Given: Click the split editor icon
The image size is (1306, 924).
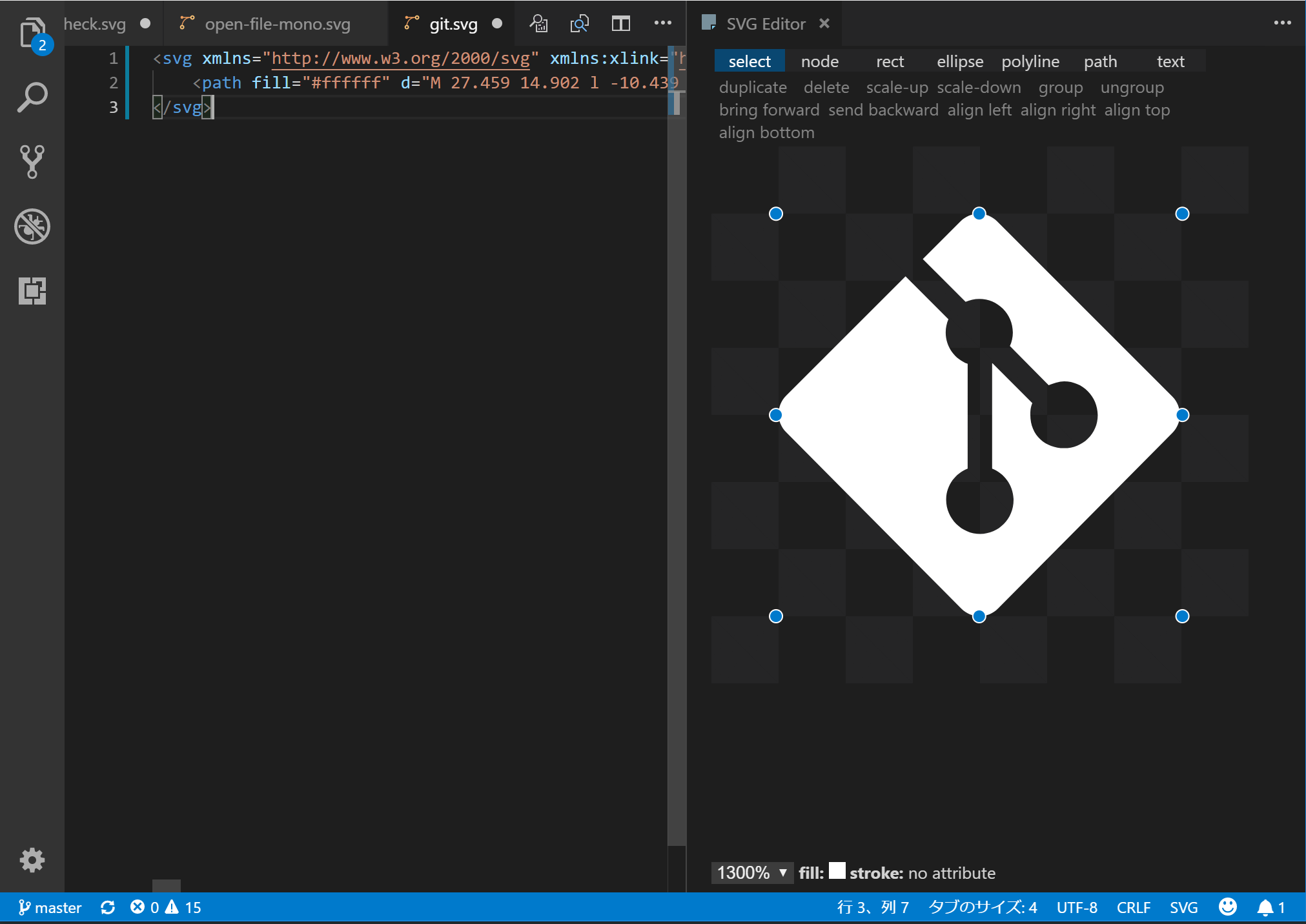Looking at the screenshot, I should 620,24.
